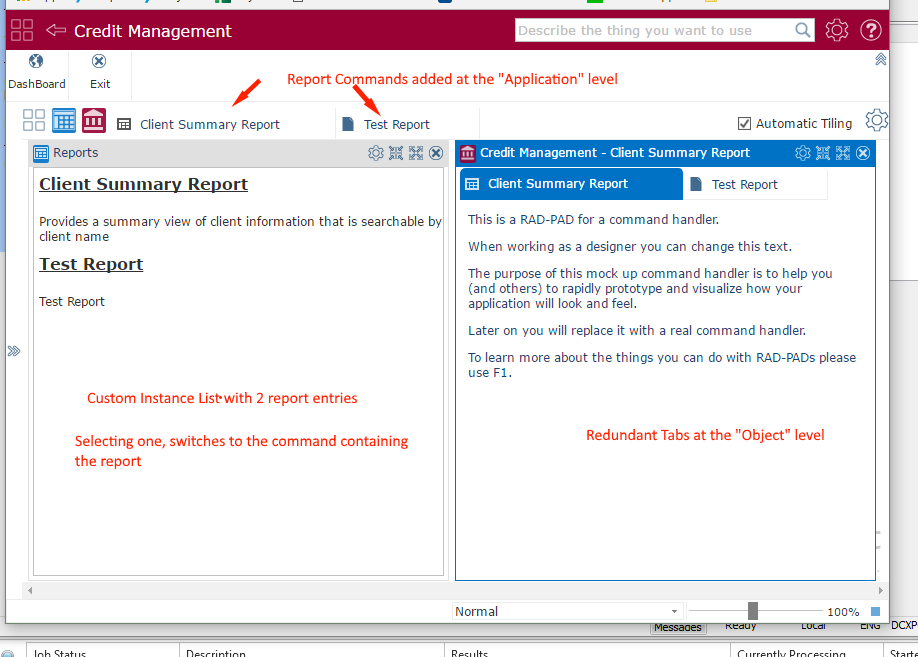This screenshot has height=657, width=918.
Task: Click the Reports pane title icon
Action: click(x=41, y=153)
